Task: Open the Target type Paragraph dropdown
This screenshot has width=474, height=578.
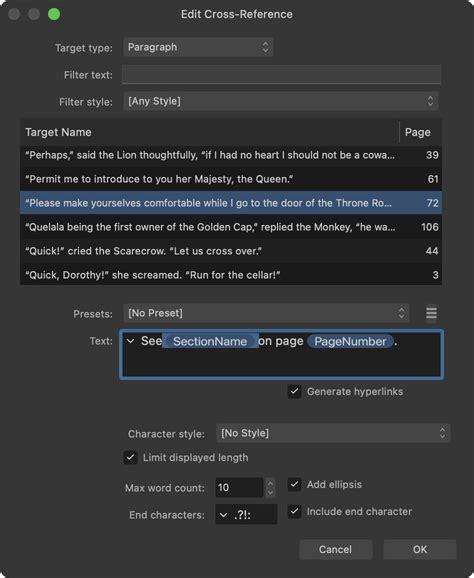Action: pyautogui.click(x=198, y=47)
